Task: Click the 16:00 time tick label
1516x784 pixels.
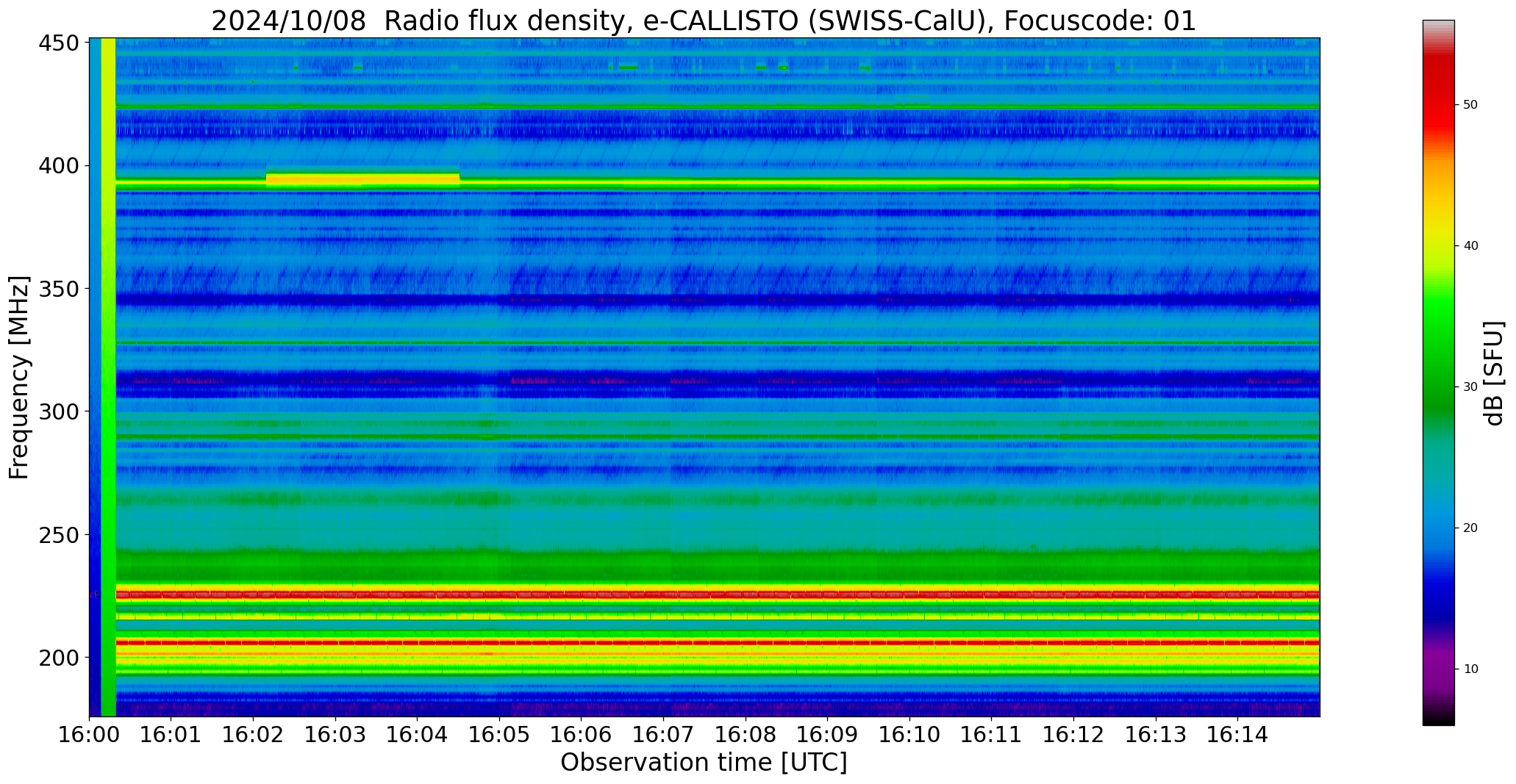Action: [x=89, y=734]
